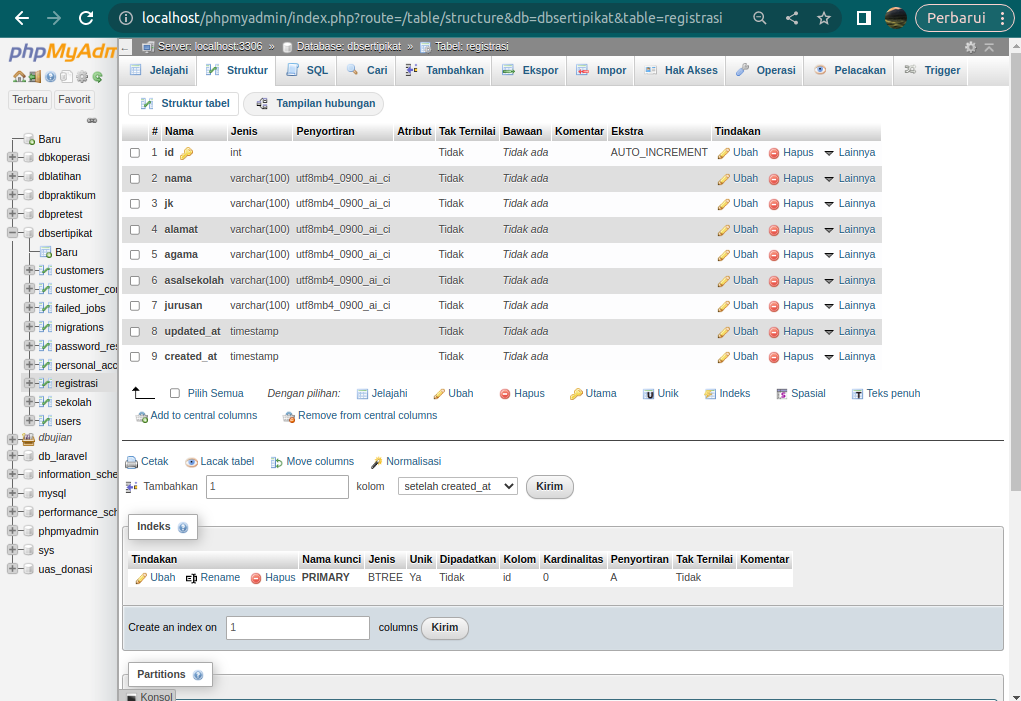The width and height of the screenshot is (1021, 701).
Task: Open Lainnya dropdown for id row
Action: coord(850,152)
